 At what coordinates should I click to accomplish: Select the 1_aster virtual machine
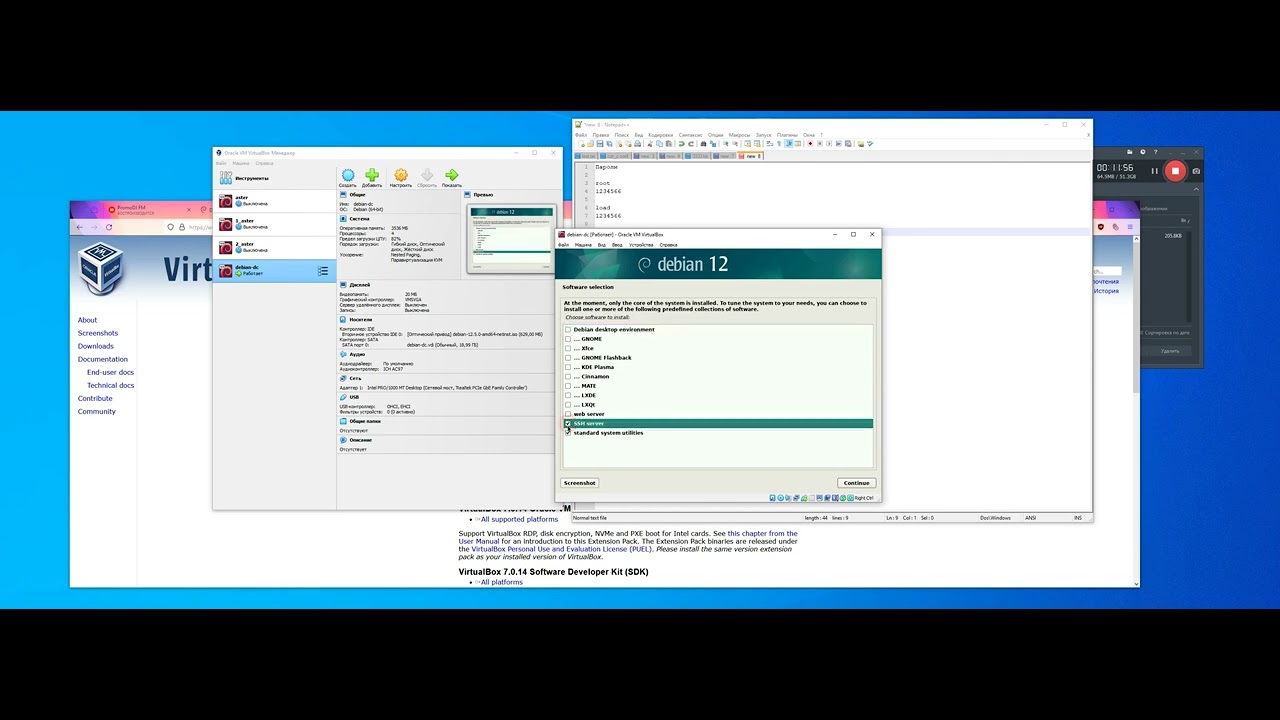point(274,224)
